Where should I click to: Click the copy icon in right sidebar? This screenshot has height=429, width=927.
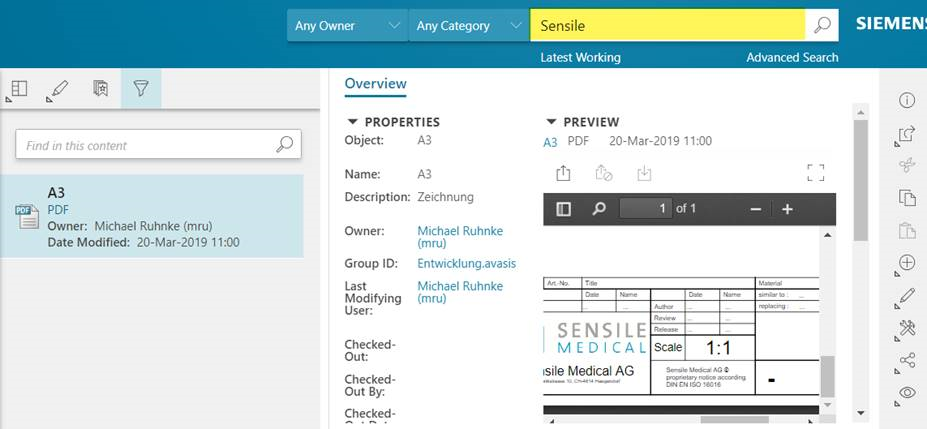907,197
